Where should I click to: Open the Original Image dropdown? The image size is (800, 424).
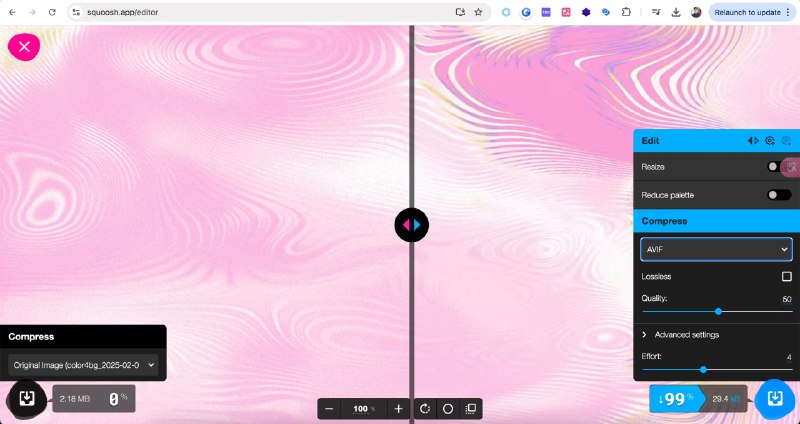tap(83, 365)
